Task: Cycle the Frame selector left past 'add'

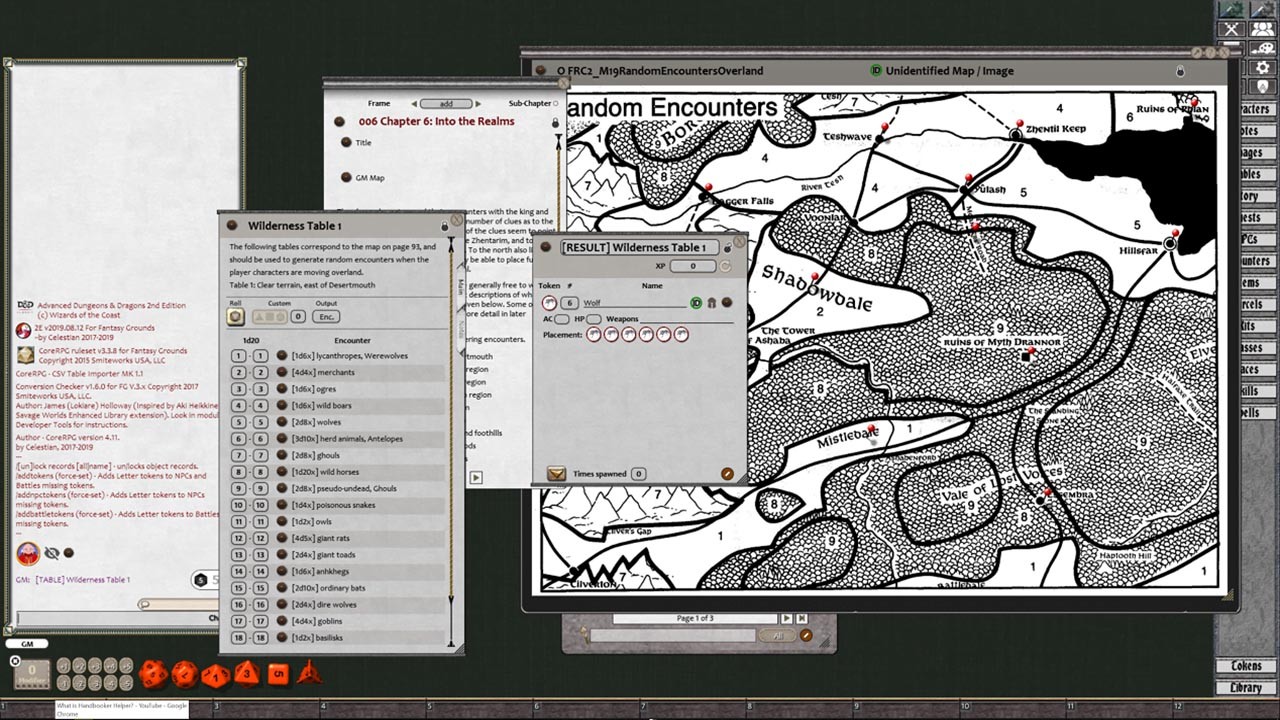Action: pyautogui.click(x=413, y=103)
